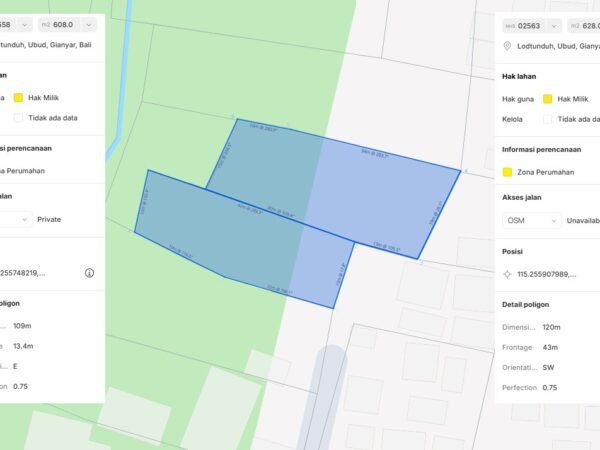The image size is (600, 450).
Task: Click the far-right corner vertex of upper polygon
Action: click(460, 169)
